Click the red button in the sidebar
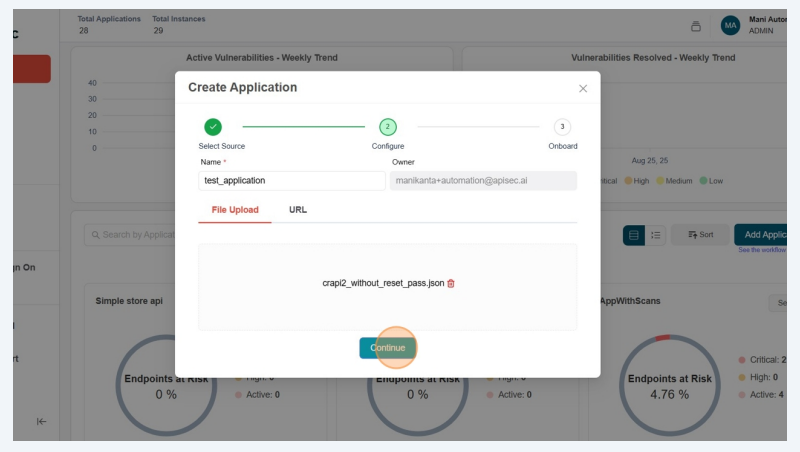The height and width of the screenshot is (452, 800). 32,69
